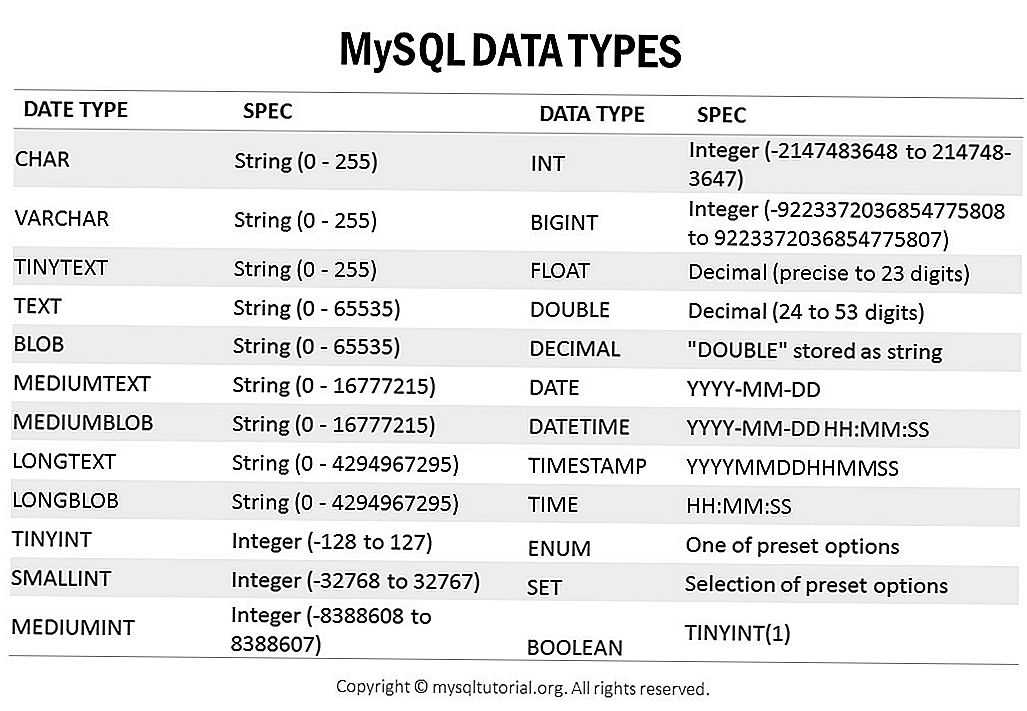Click the TIMESTAMP data type label

pyautogui.click(x=588, y=465)
